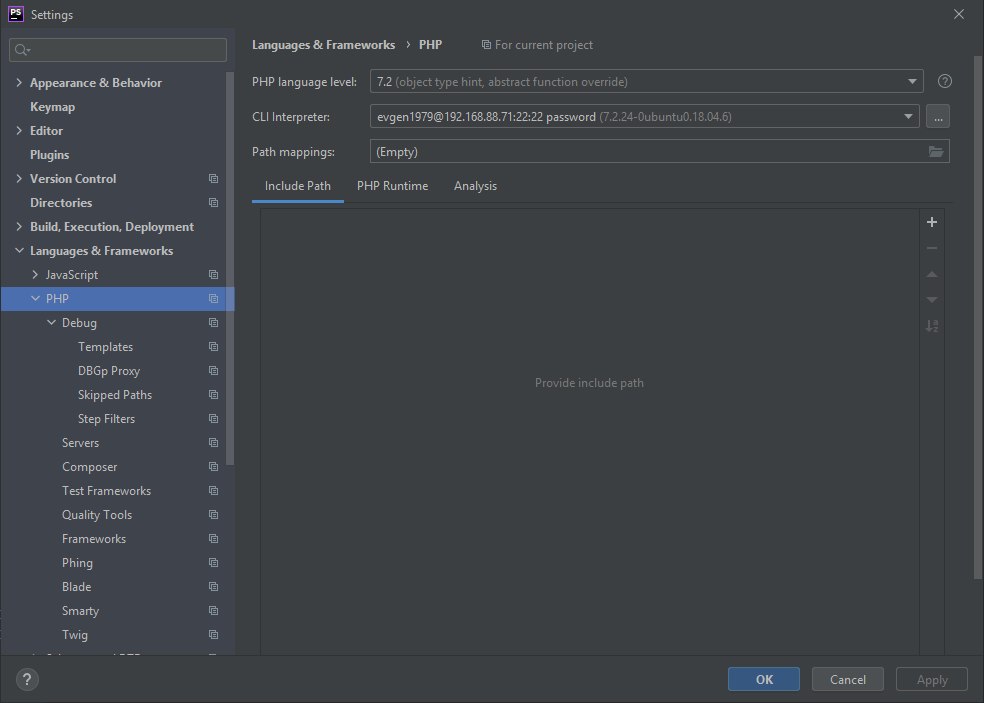The image size is (984, 703).
Task: Click the move up arrow icon
Action: (932, 274)
